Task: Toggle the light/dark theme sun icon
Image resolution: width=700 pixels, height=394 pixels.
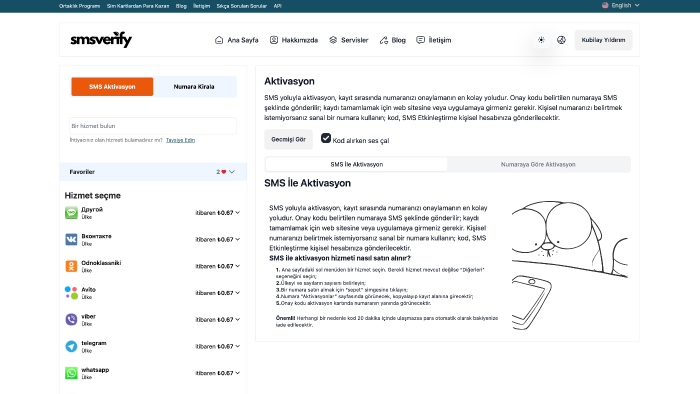Action: point(541,40)
